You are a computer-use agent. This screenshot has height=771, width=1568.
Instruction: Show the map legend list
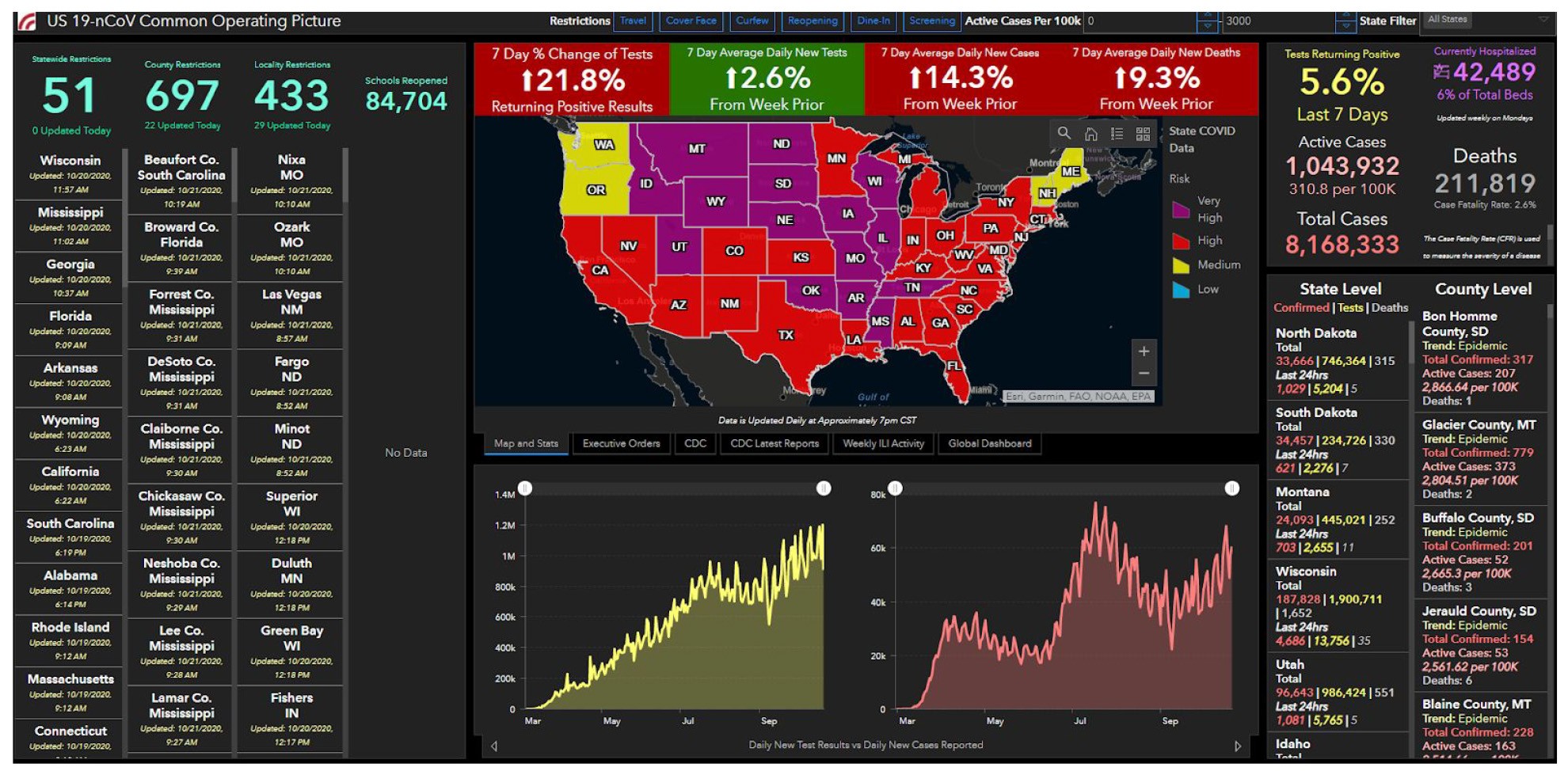[x=1117, y=134]
